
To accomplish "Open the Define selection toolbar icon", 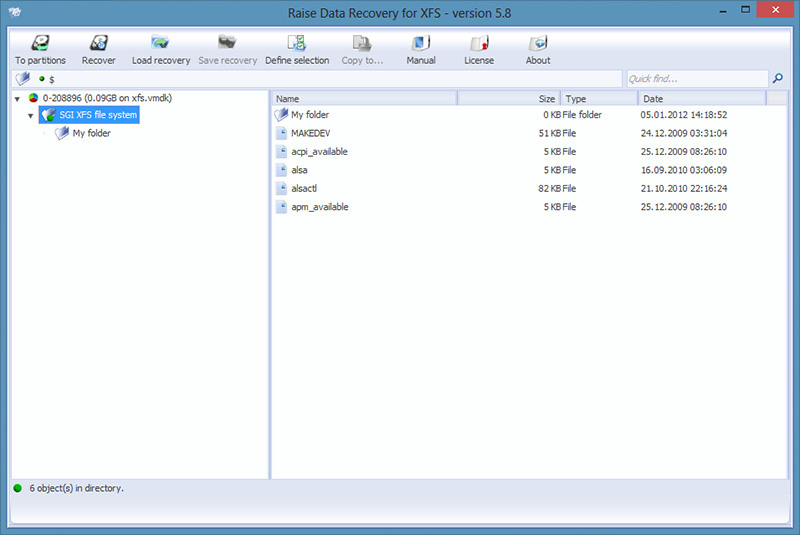I will (x=296, y=43).
